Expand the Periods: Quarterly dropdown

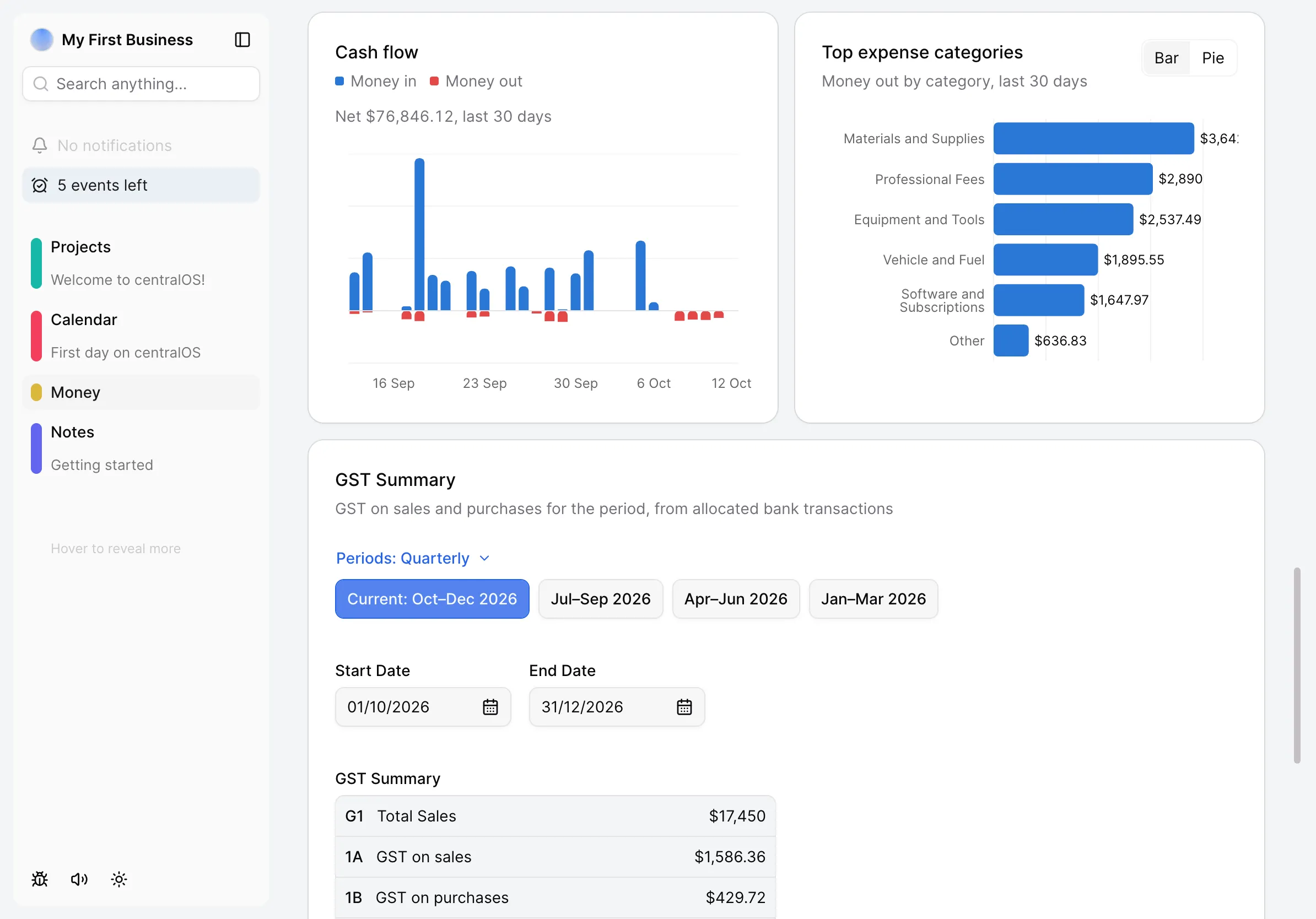pyautogui.click(x=413, y=558)
